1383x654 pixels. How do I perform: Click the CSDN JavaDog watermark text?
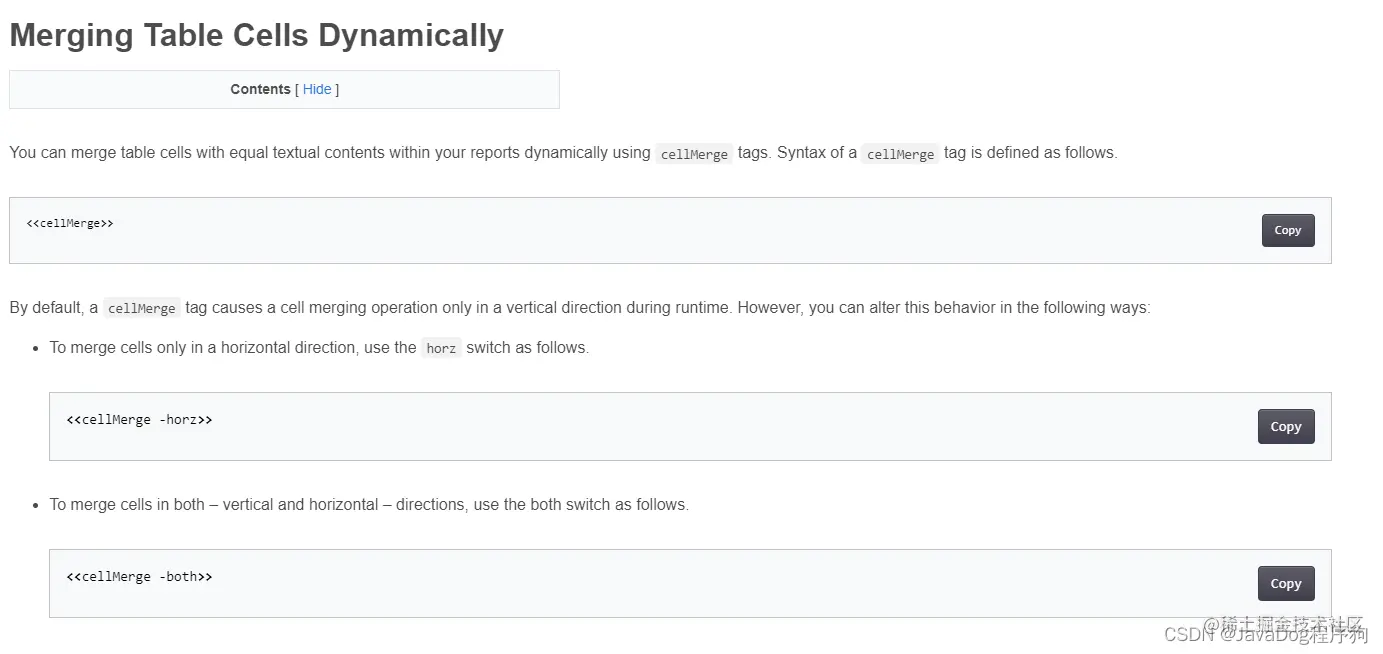(x=1265, y=635)
